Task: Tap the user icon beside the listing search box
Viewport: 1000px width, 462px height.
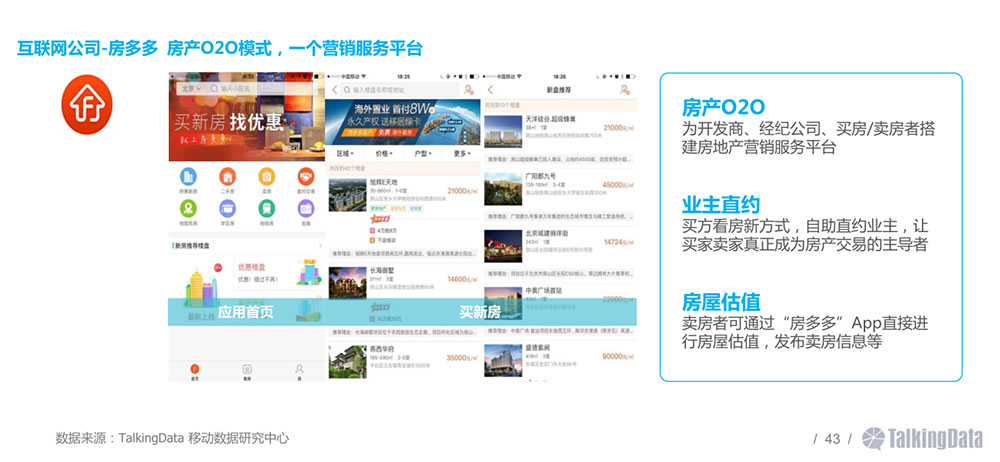Action: (x=469, y=90)
